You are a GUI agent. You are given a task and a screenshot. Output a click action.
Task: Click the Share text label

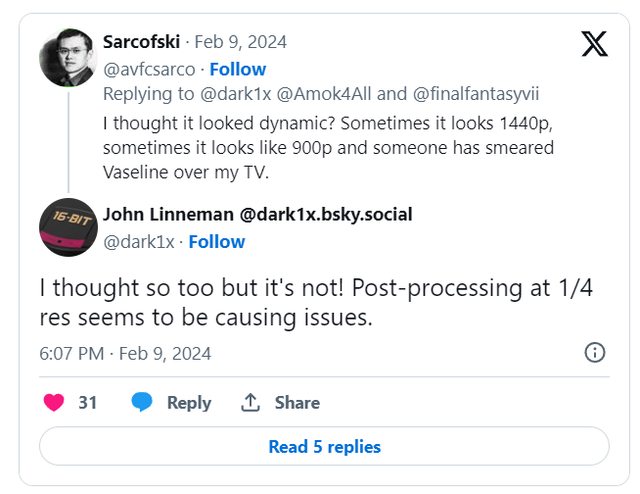point(297,403)
